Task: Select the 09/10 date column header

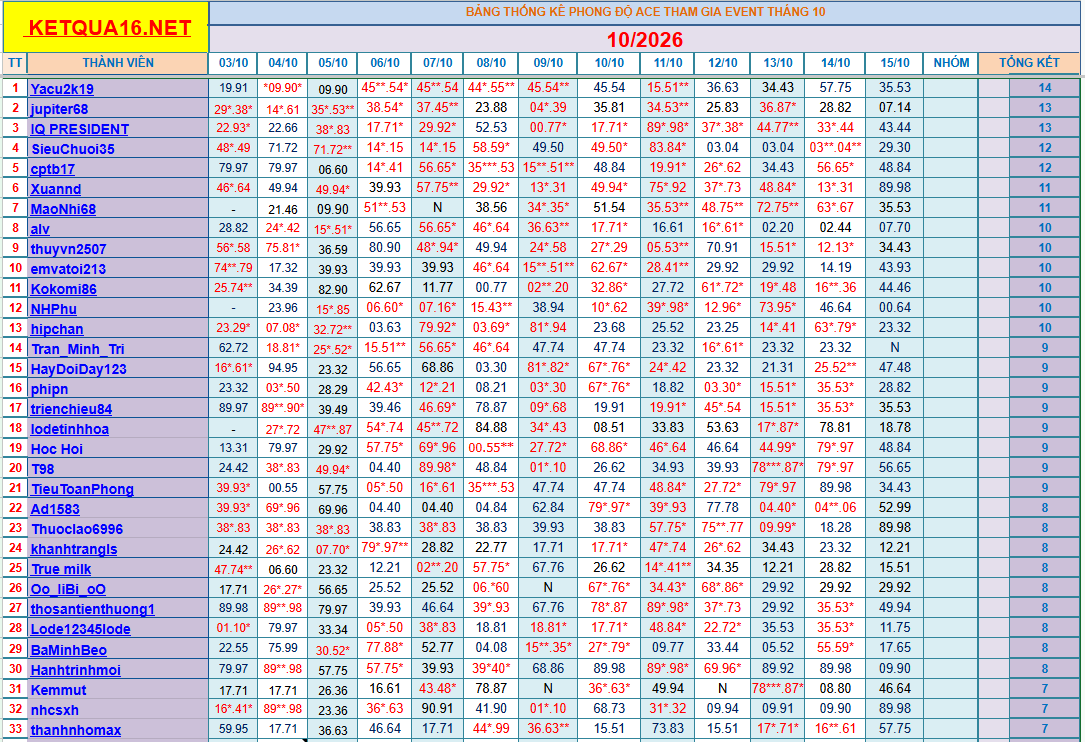Action: (548, 63)
